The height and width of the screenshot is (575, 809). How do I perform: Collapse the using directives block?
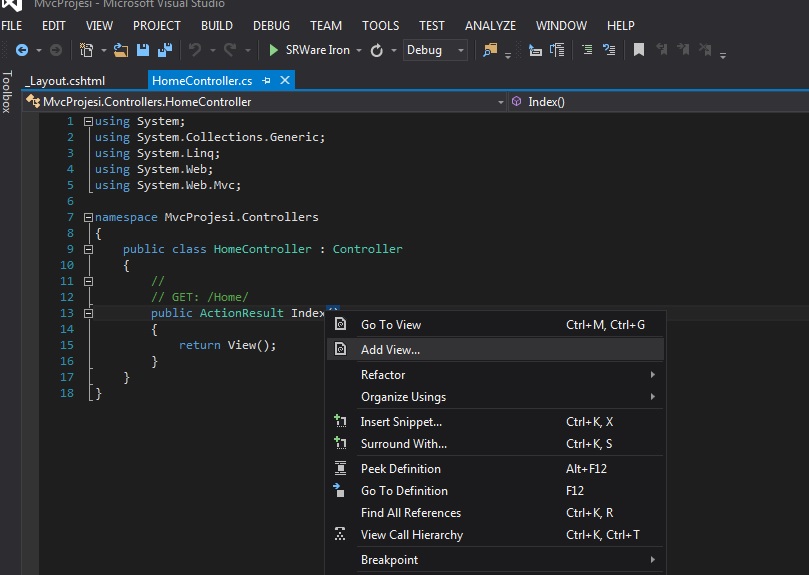(x=88, y=121)
